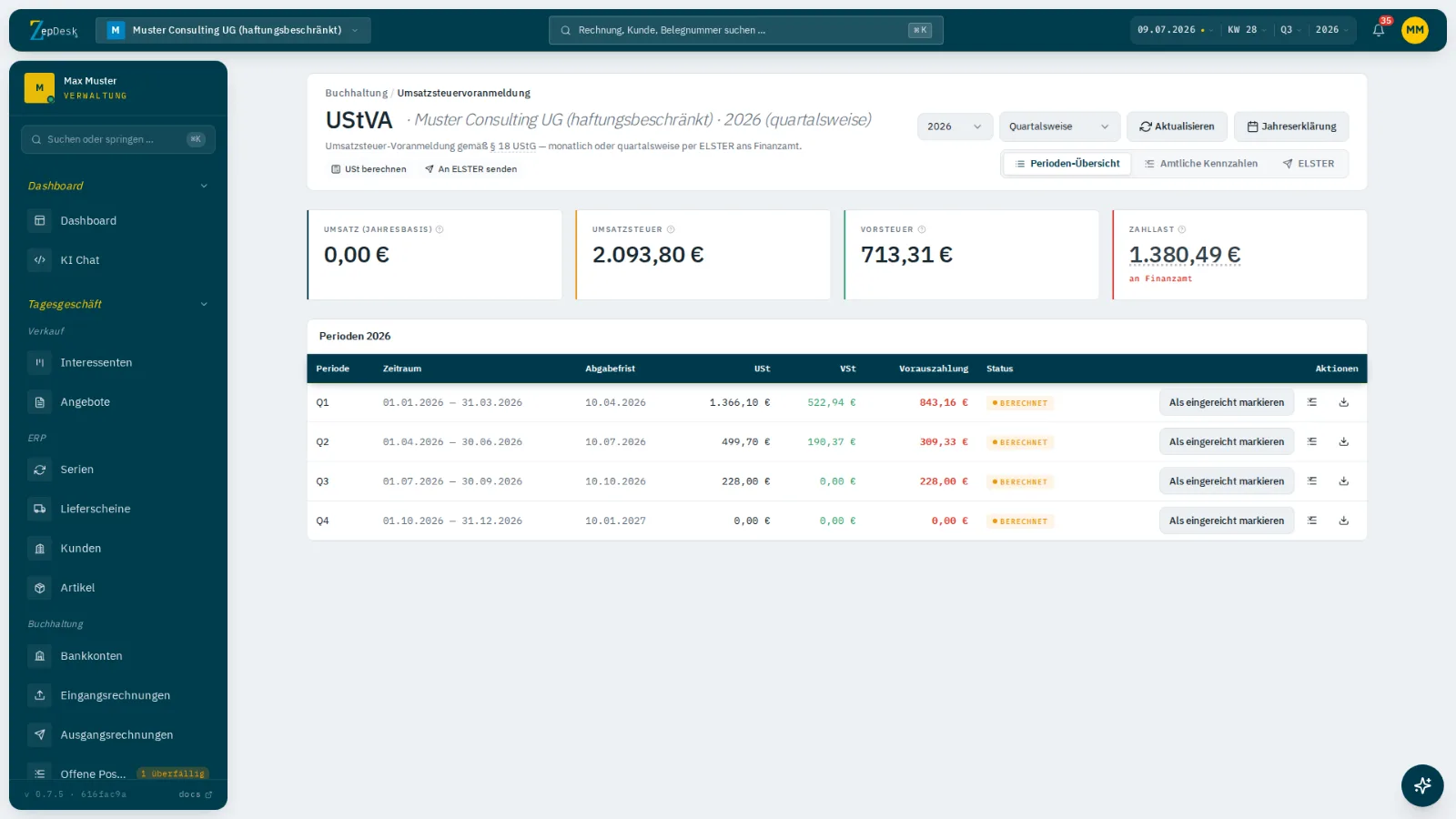Mark Q4 as eingereicht
The height and width of the screenshot is (819, 1456).
[x=1227, y=521]
